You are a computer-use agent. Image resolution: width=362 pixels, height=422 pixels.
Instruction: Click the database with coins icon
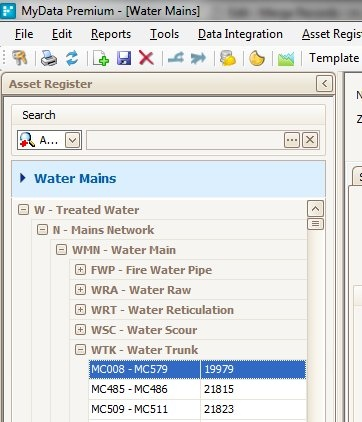pos(228,58)
